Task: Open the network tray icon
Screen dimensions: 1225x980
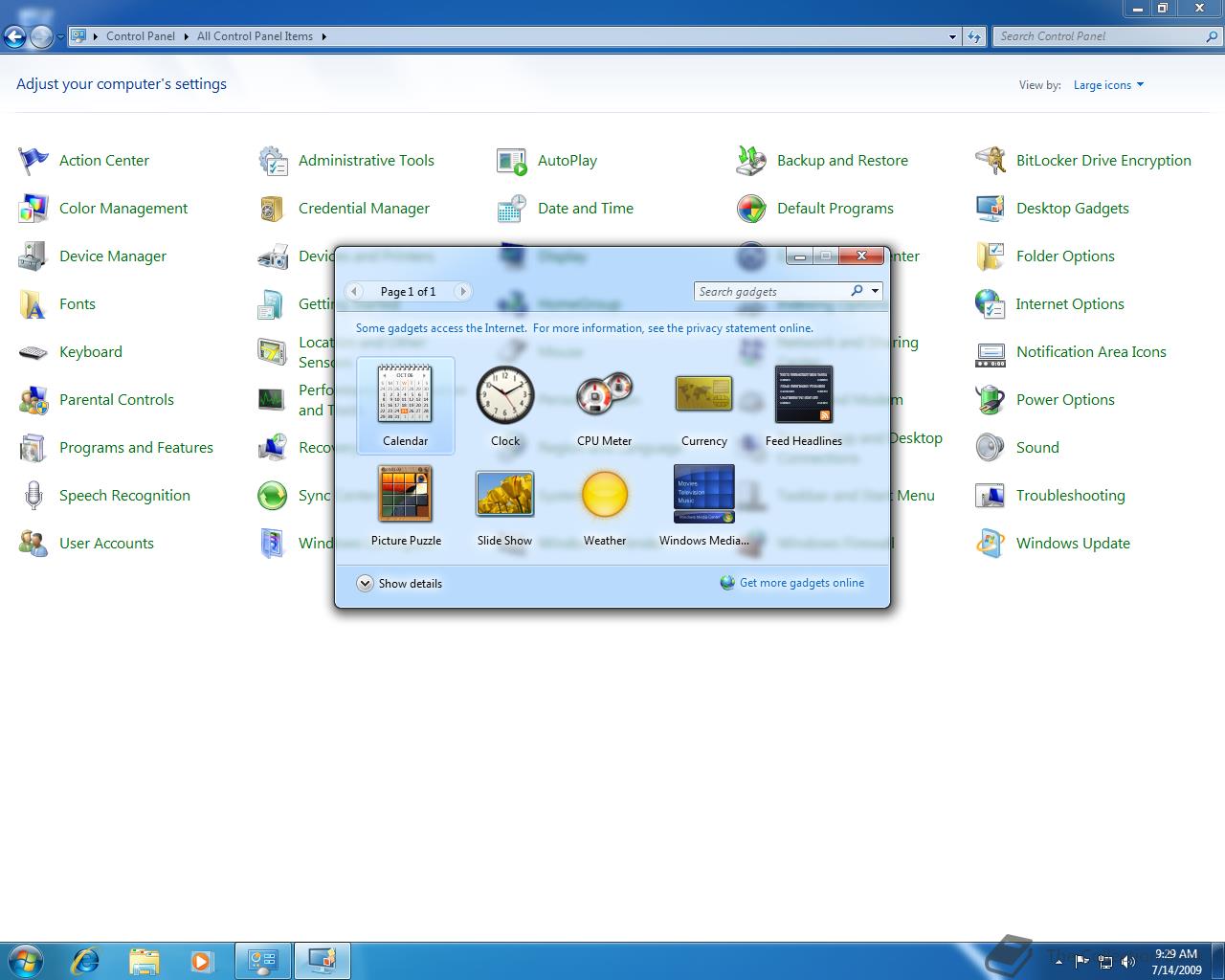Action: click(x=1105, y=962)
